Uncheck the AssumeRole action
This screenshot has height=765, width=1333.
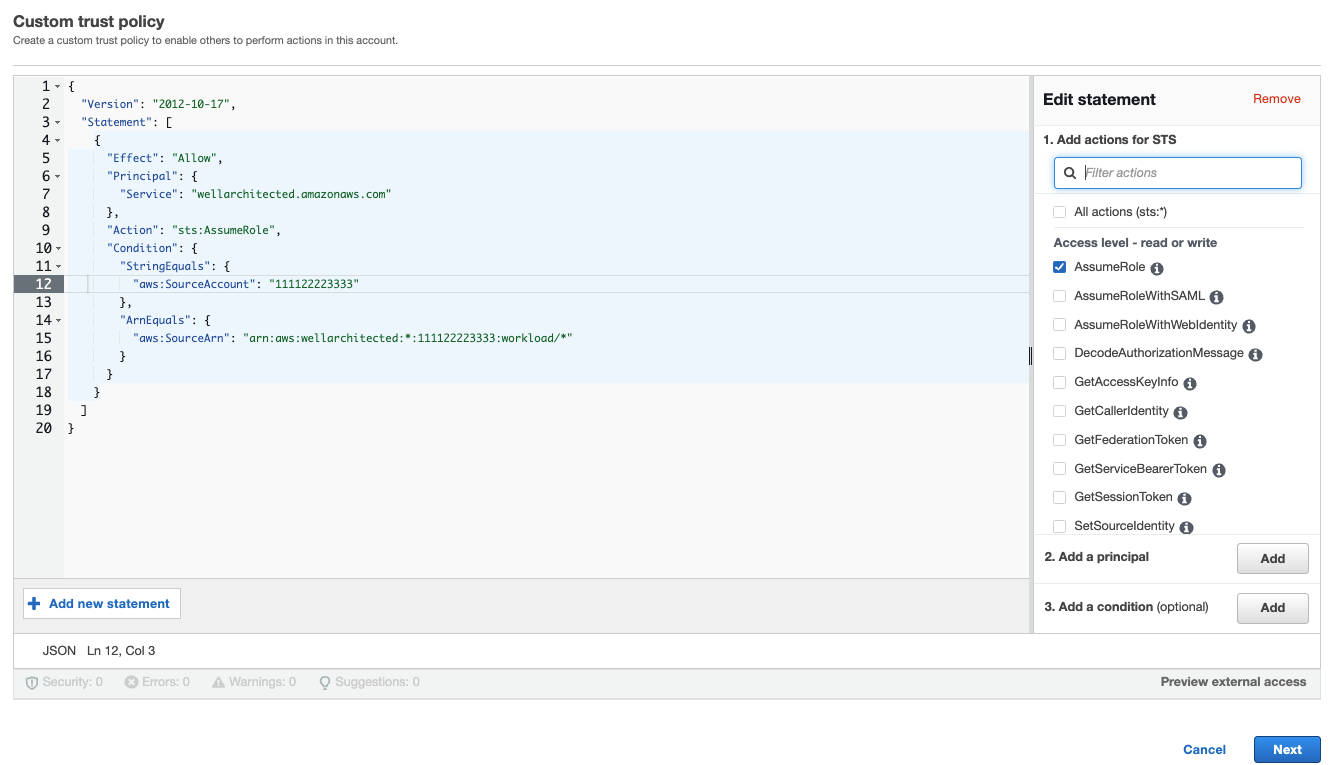[1060, 267]
